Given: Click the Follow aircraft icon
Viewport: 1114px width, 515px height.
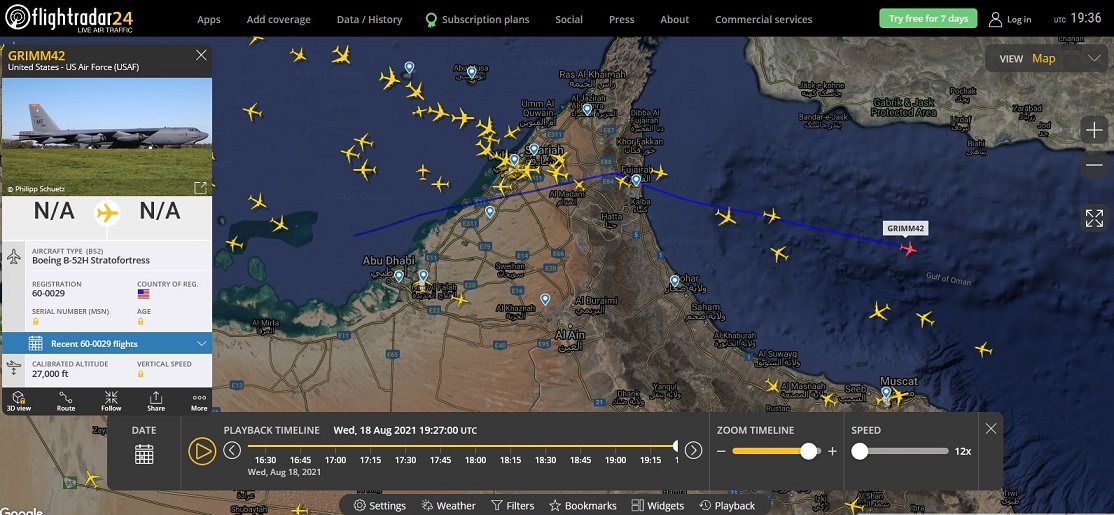Looking at the screenshot, I should point(111,401).
